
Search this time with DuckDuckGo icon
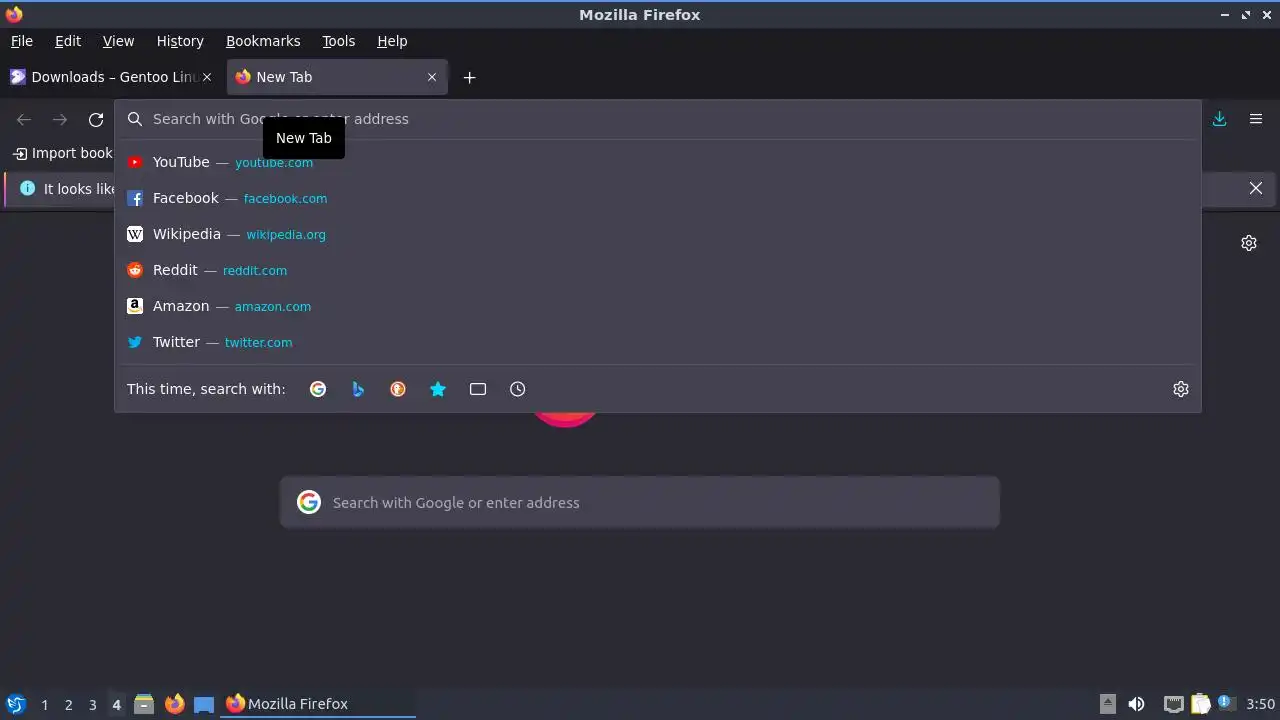398,389
